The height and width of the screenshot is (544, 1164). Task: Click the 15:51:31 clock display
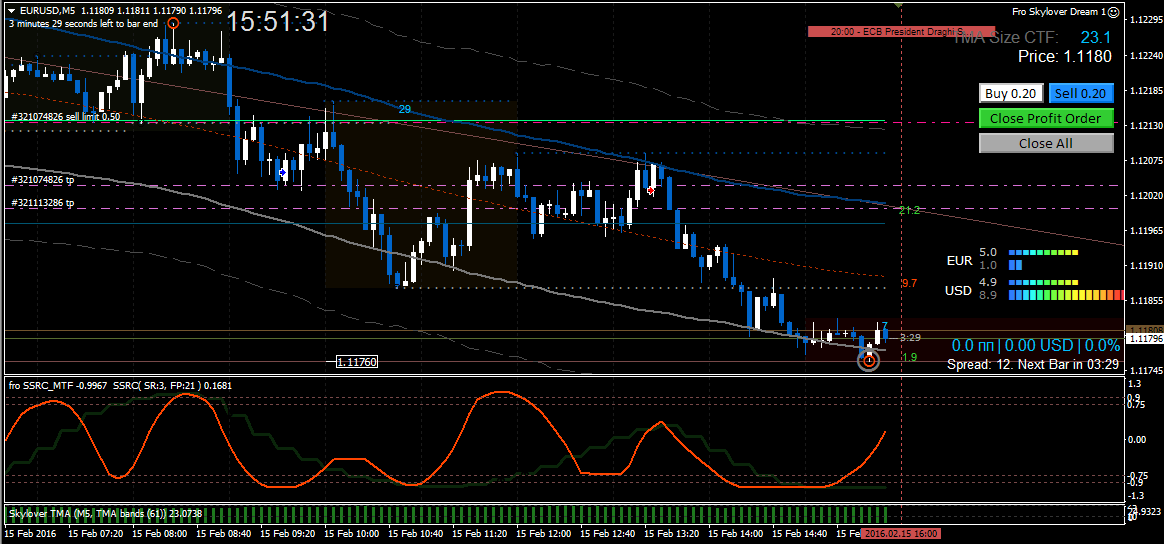[x=278, y=22]
